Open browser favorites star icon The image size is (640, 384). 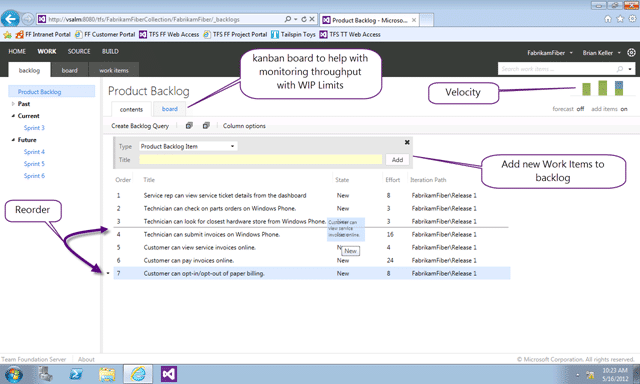[620, 19]
